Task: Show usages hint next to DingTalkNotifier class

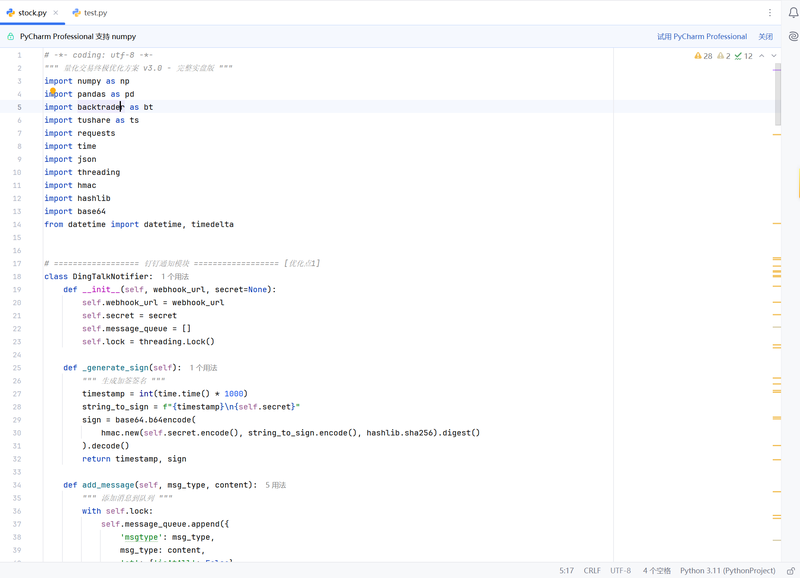Action: tap(175, 277)
